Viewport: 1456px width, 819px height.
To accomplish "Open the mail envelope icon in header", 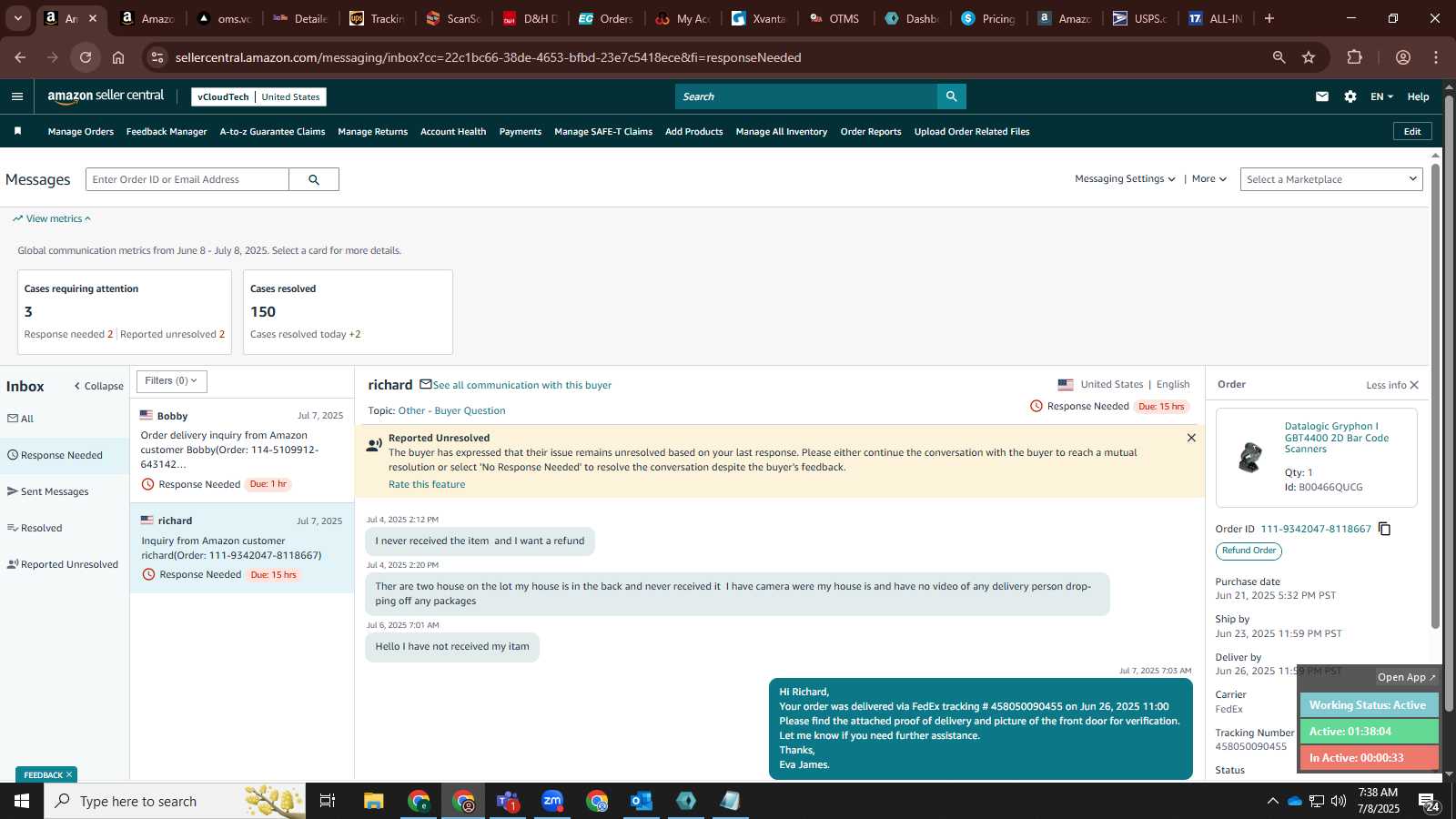I will pyautogui.click(x=1322, y=96).
